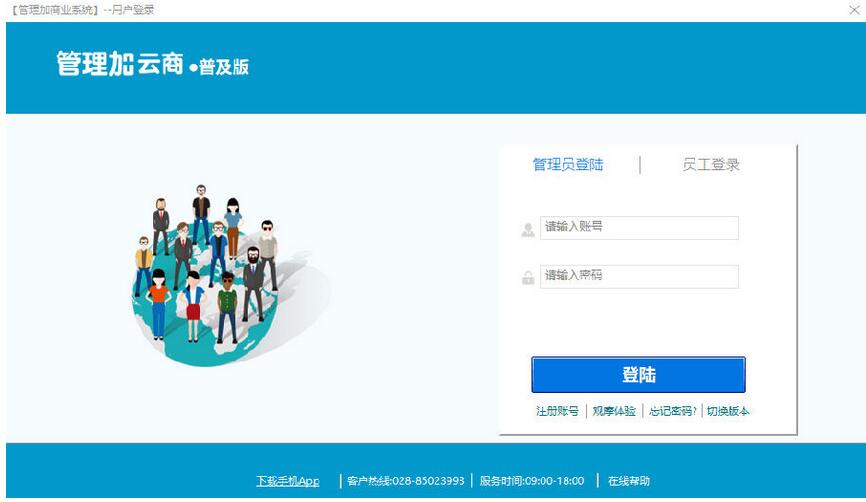Open 在线帮助 in the footer
The width and height of the screenshot is (866, 502).
point(629,481)
